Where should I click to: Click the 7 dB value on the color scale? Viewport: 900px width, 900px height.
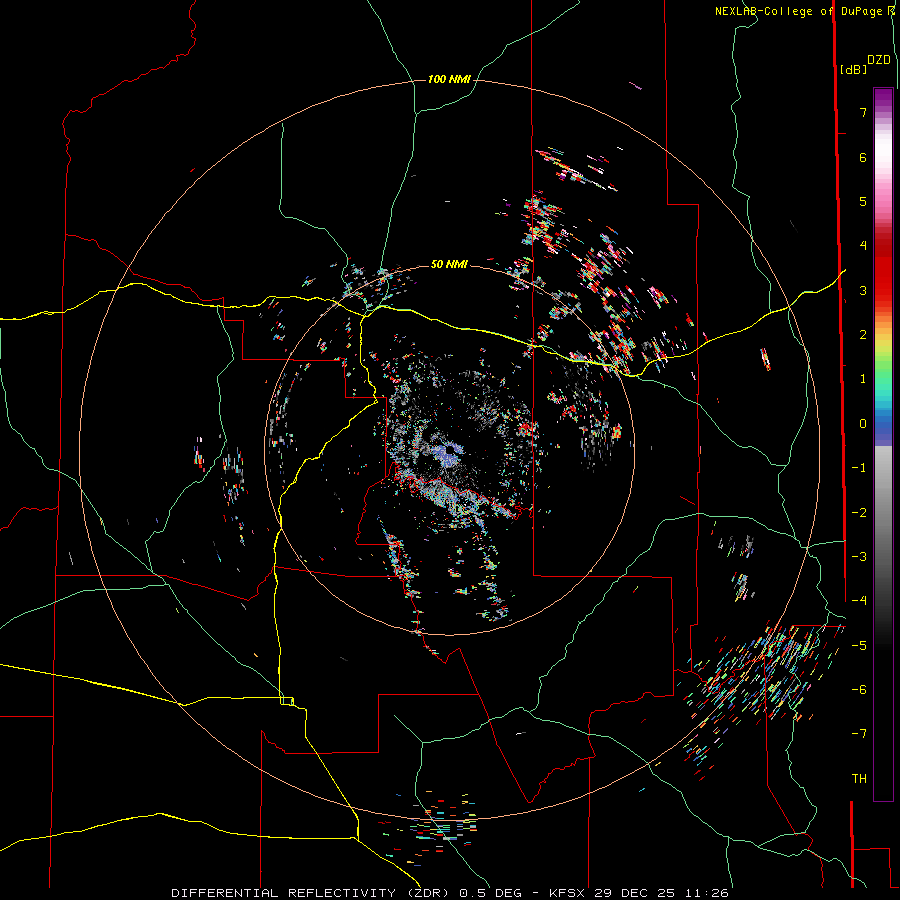click(x=863, y=112)
